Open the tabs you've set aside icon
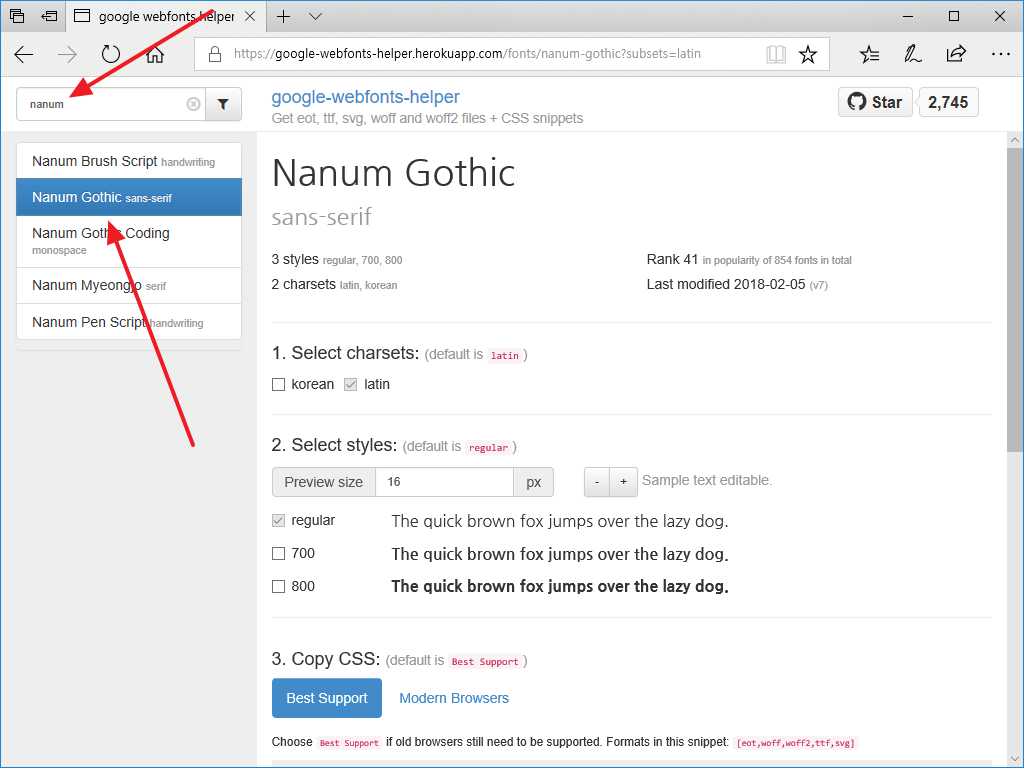Image resolution: width=1024 pixels, height=768 pixels. click(x=17, y=16)
